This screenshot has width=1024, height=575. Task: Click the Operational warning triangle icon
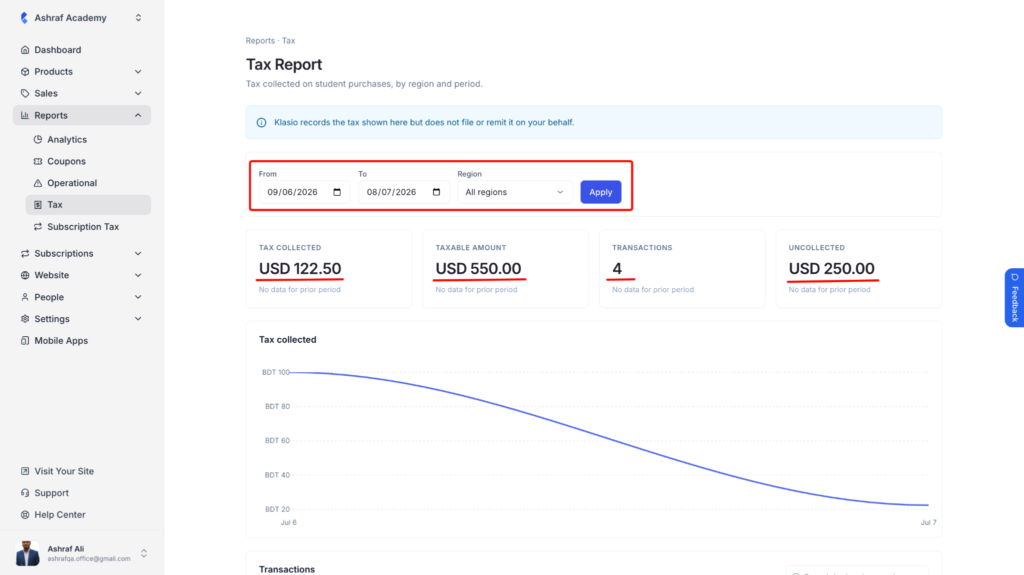point(38,183)
